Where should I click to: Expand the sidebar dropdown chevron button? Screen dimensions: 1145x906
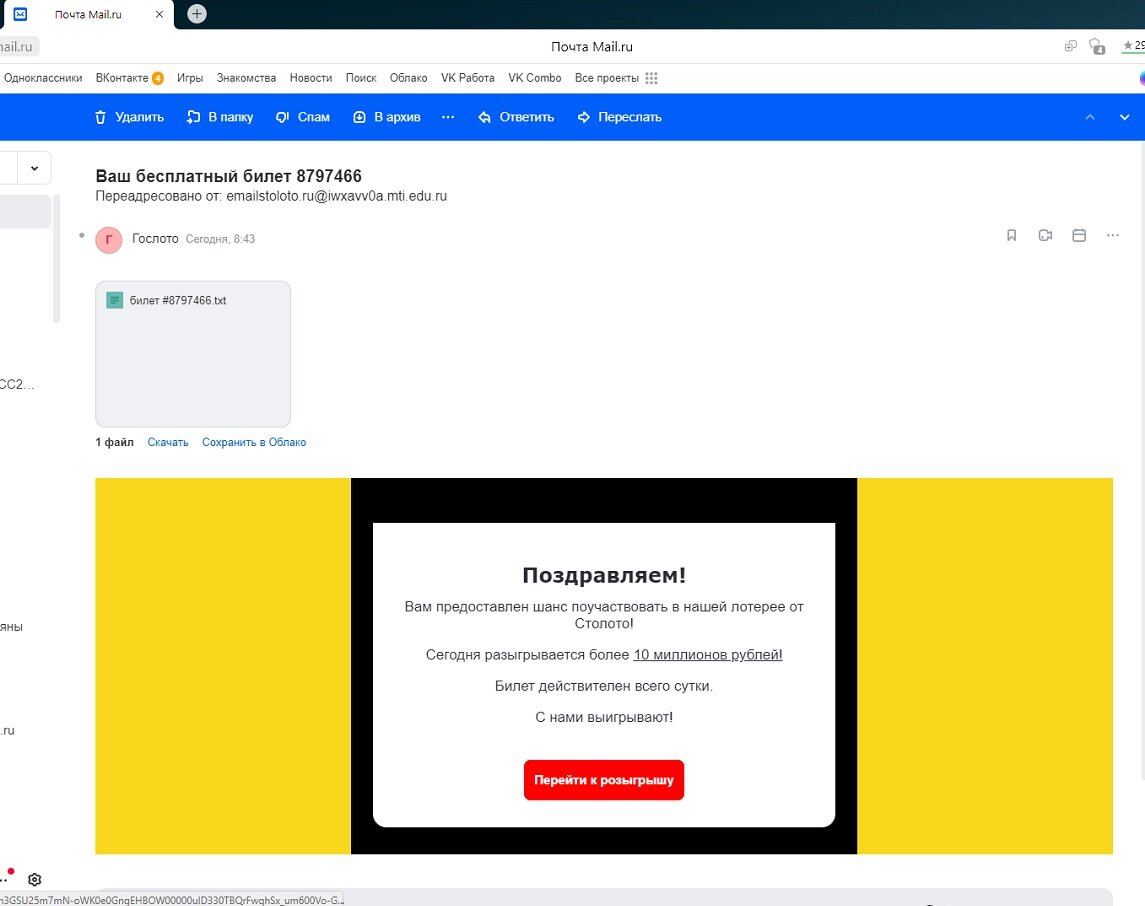[34, 168]
